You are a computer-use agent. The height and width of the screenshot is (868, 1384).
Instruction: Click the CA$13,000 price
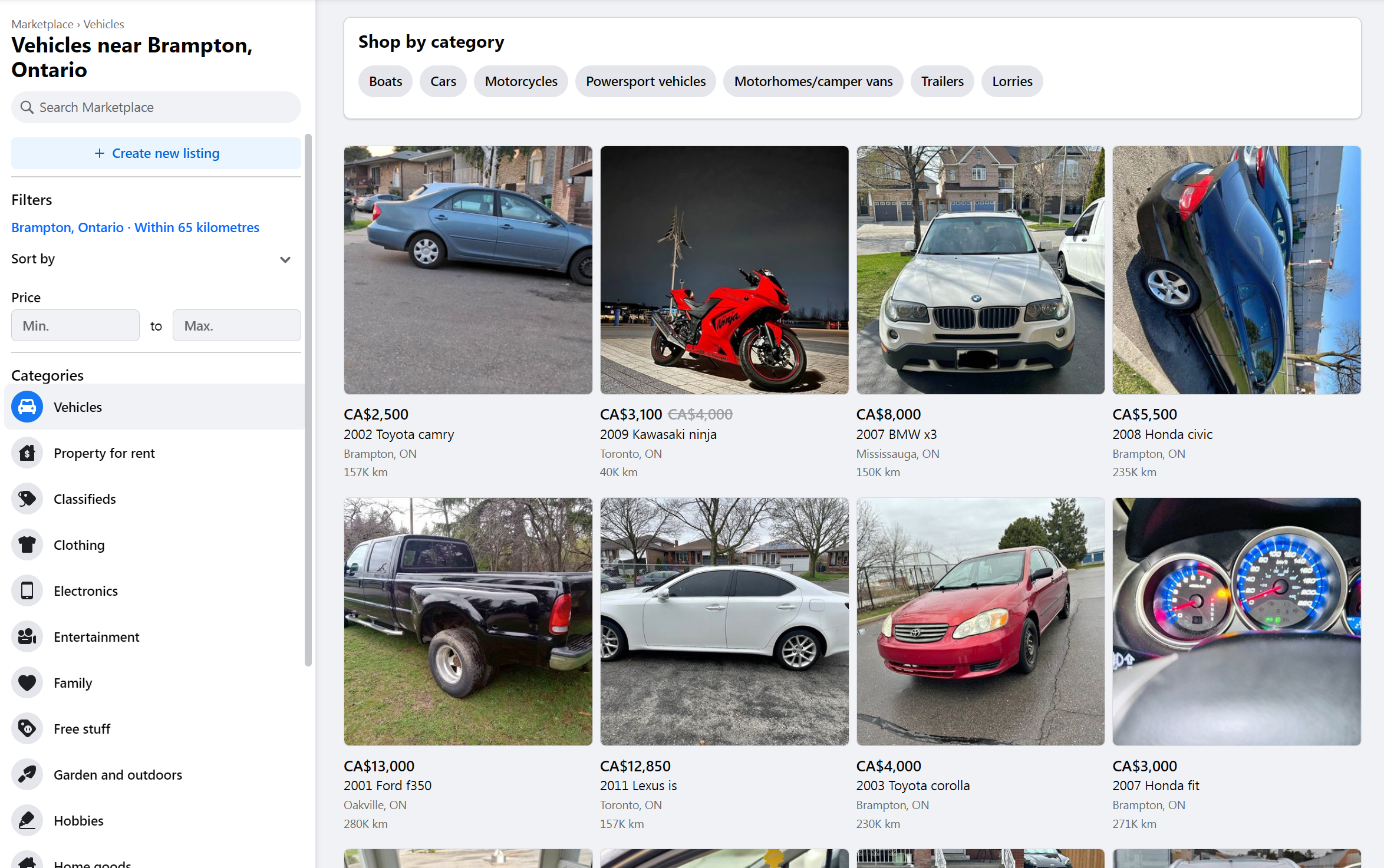click(x=379, y=766)
